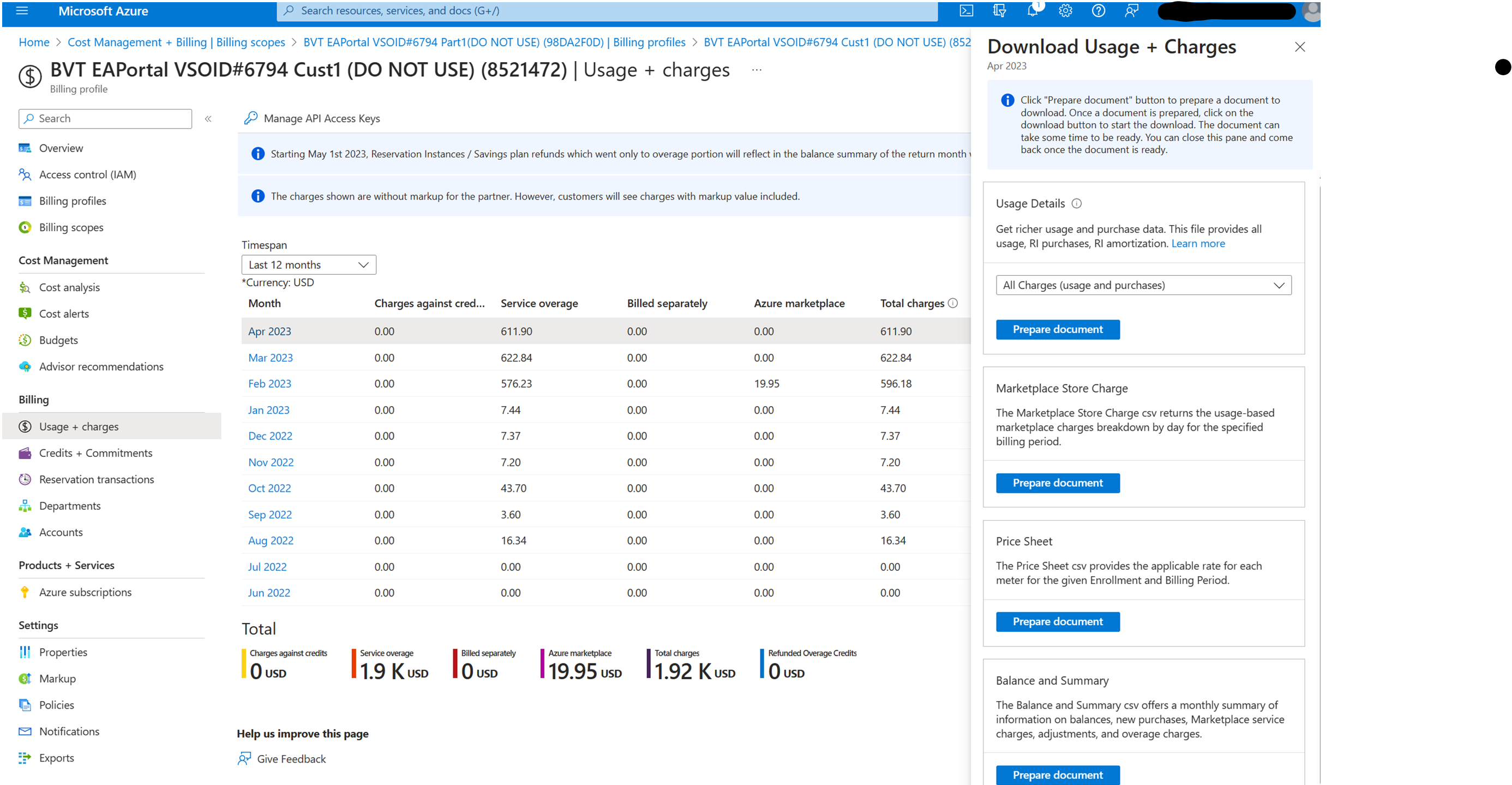This screenshot has height=785, width=1512.
Task: Click the Policies icon in sidebar
Action: [x=25, y=705]
